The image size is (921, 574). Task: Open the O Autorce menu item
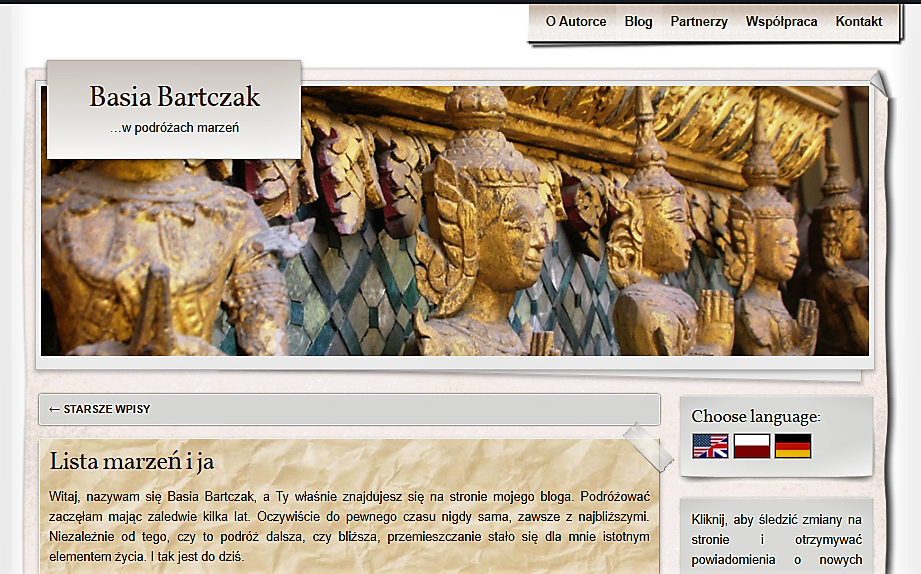click(x=575, y=22)
